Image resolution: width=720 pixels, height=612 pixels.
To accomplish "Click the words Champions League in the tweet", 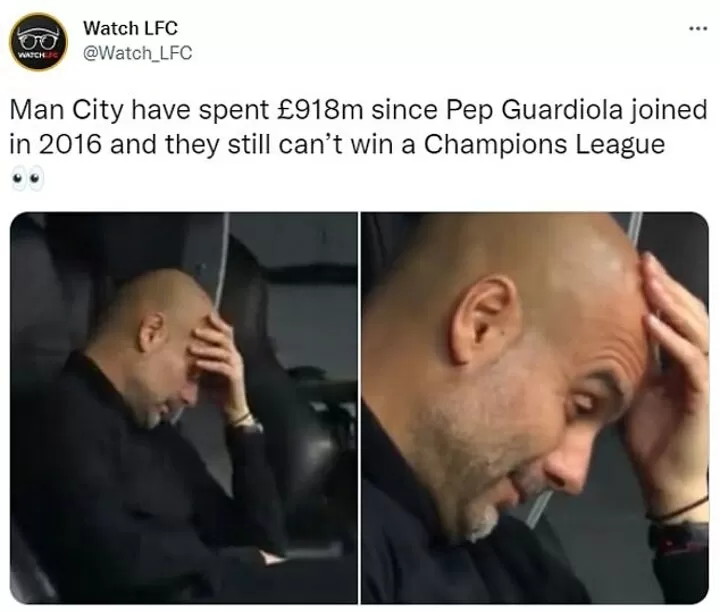I will click(544, 145).
